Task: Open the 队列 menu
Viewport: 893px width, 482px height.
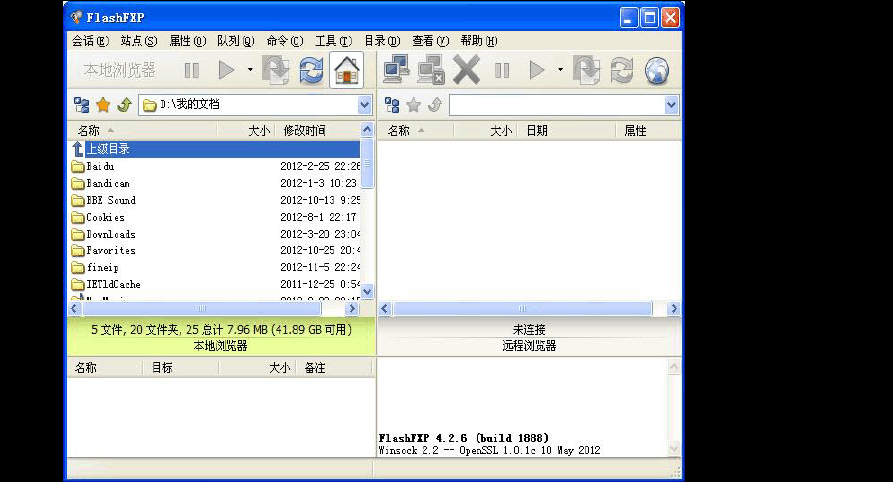Action: pyautogui.click(x=236, y=41)
